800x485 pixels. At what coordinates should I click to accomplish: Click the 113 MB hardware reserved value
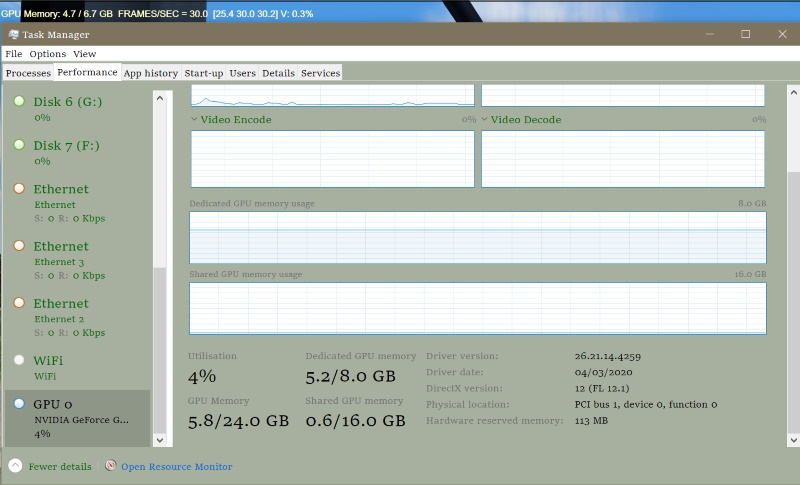click(x=591, y=421)
